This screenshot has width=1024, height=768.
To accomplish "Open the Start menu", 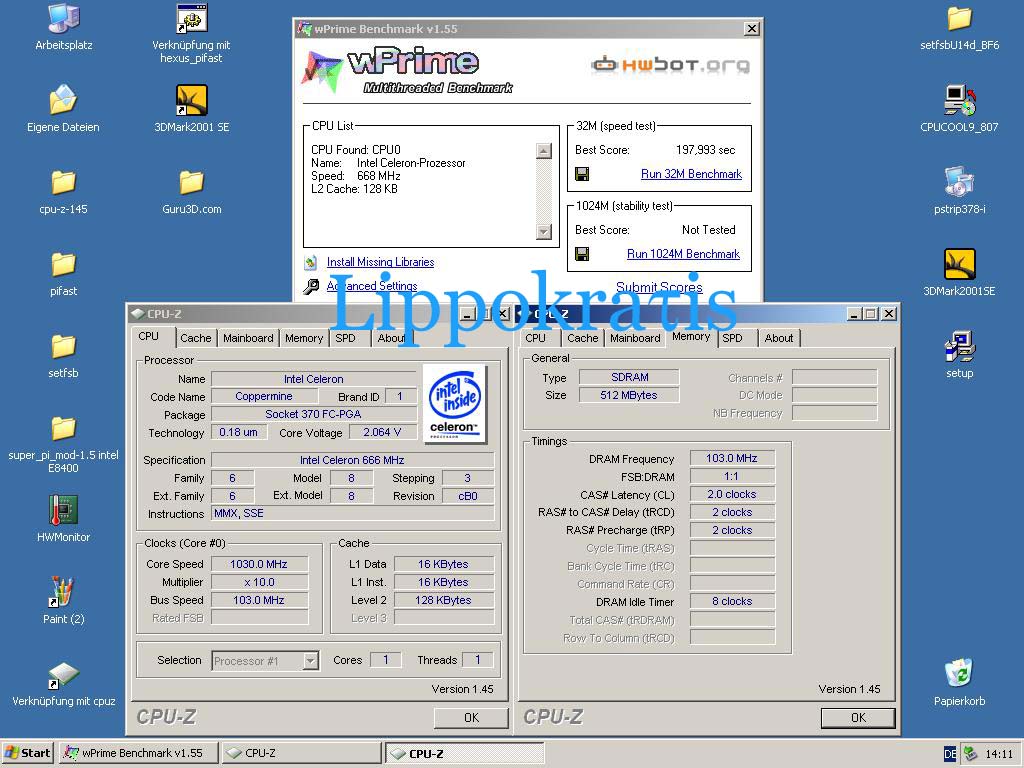I will 27,753.
